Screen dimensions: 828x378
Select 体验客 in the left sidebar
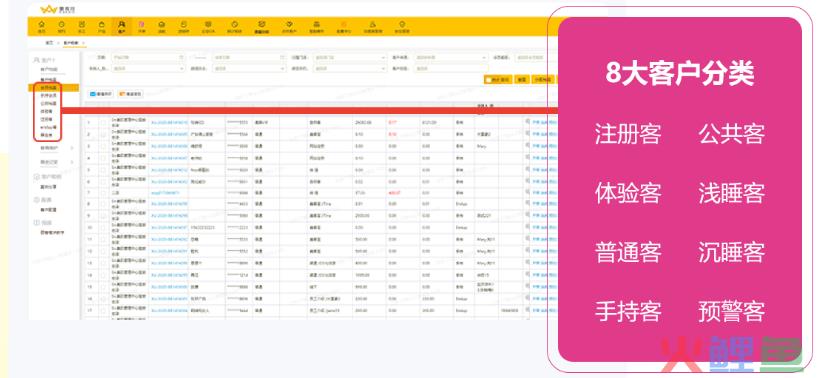(46, 111)
